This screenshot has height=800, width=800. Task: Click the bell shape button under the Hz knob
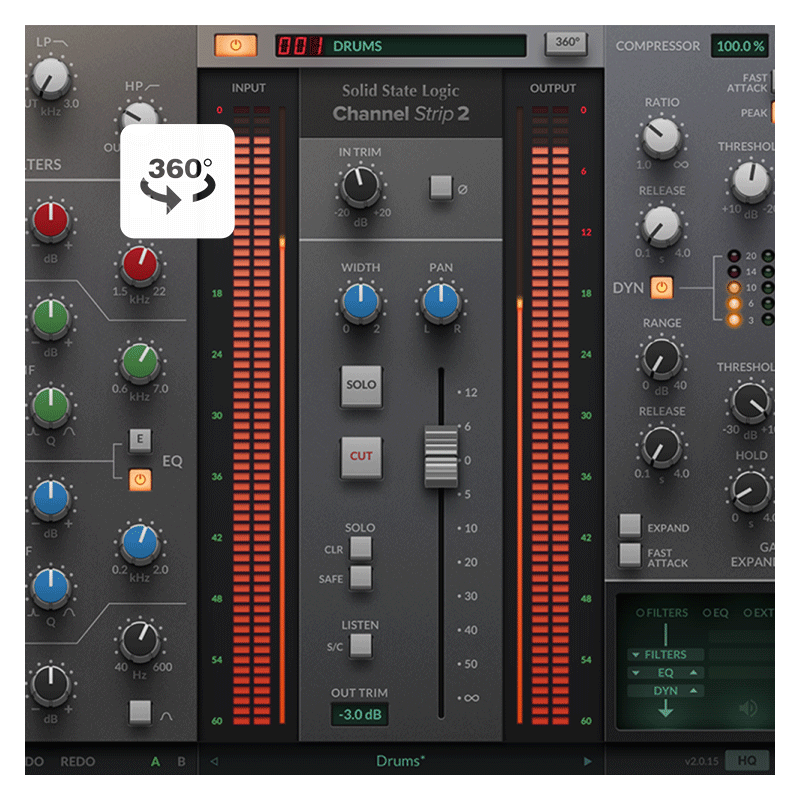[140, 712]
